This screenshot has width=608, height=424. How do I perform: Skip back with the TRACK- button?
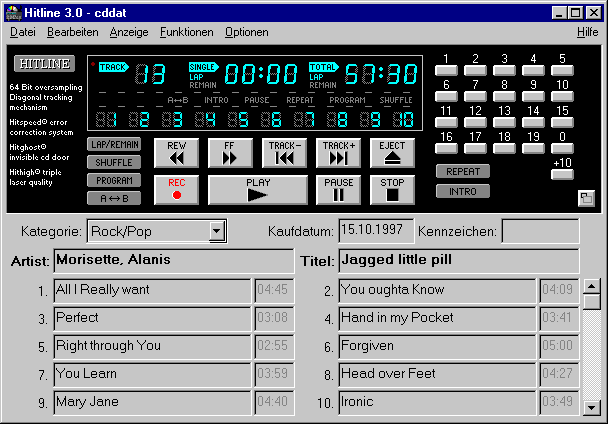tap(284, 153)
